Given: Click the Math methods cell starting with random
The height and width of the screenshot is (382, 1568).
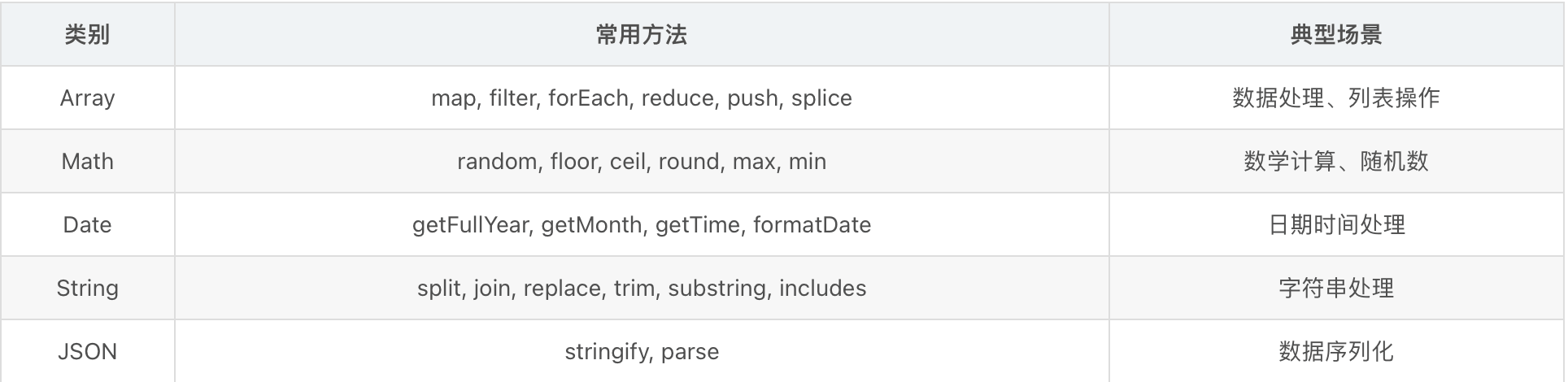Looking at the screenshot, I should pos(641,162).
